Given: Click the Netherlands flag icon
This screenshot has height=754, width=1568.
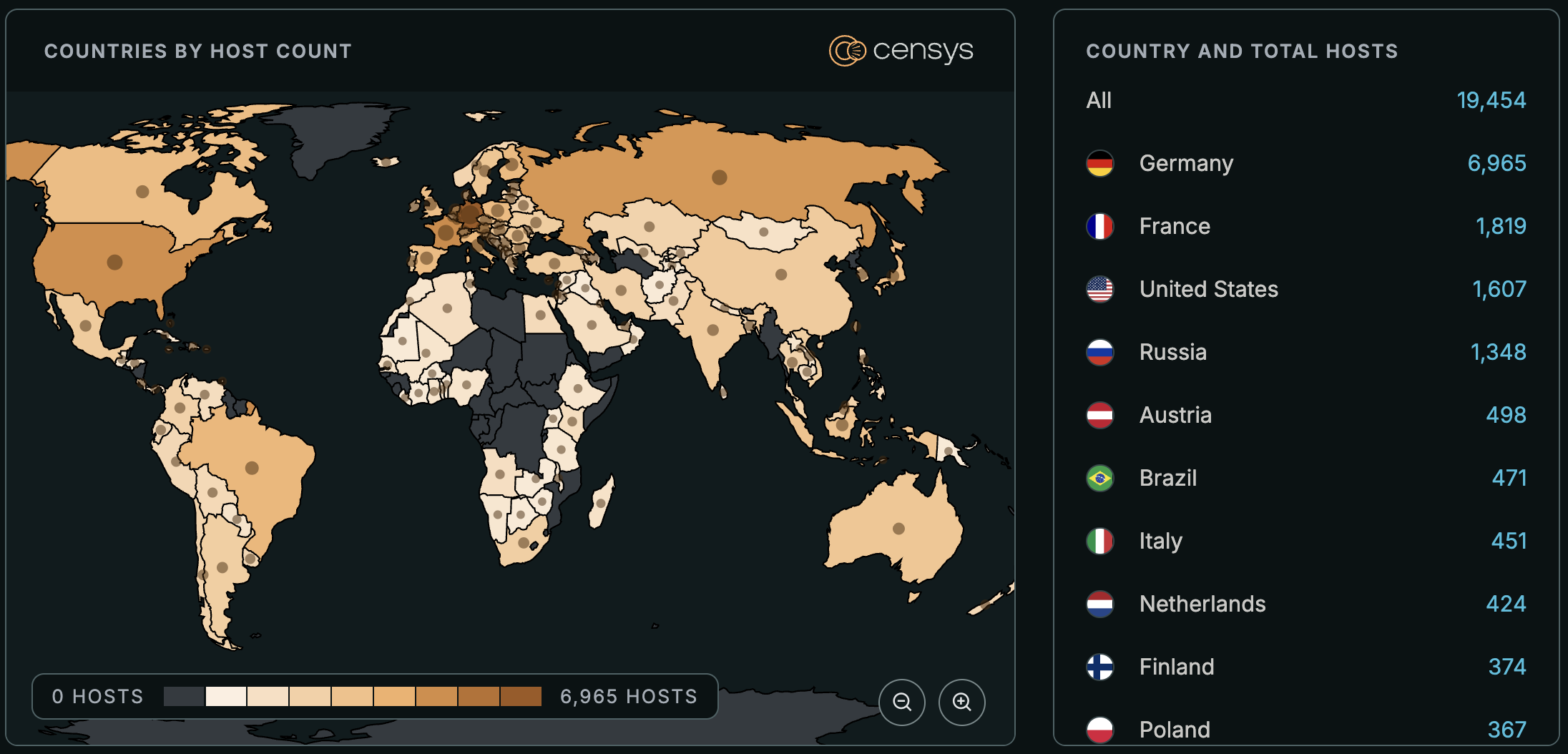Looking at the screenshot, I should click(x=1100, y=604).
